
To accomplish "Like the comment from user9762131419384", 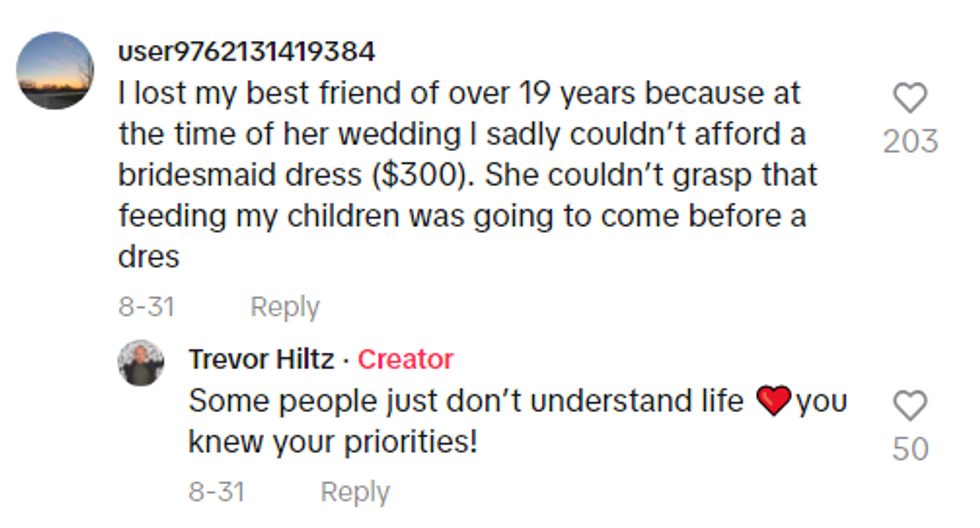I will (910, 98).
